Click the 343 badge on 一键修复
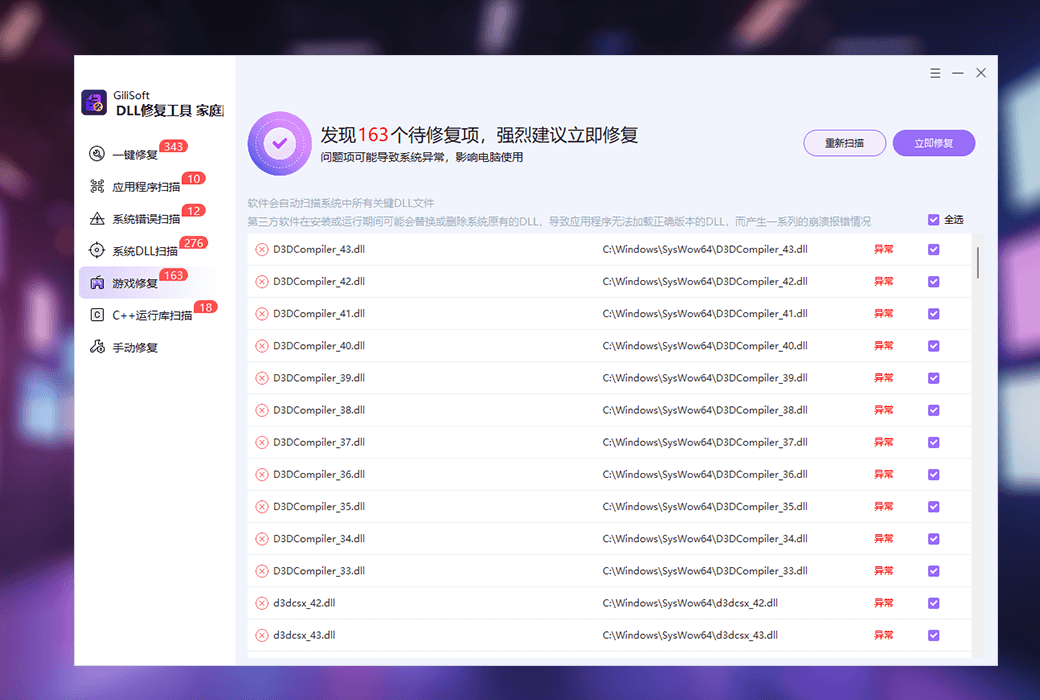 (173, 146)
